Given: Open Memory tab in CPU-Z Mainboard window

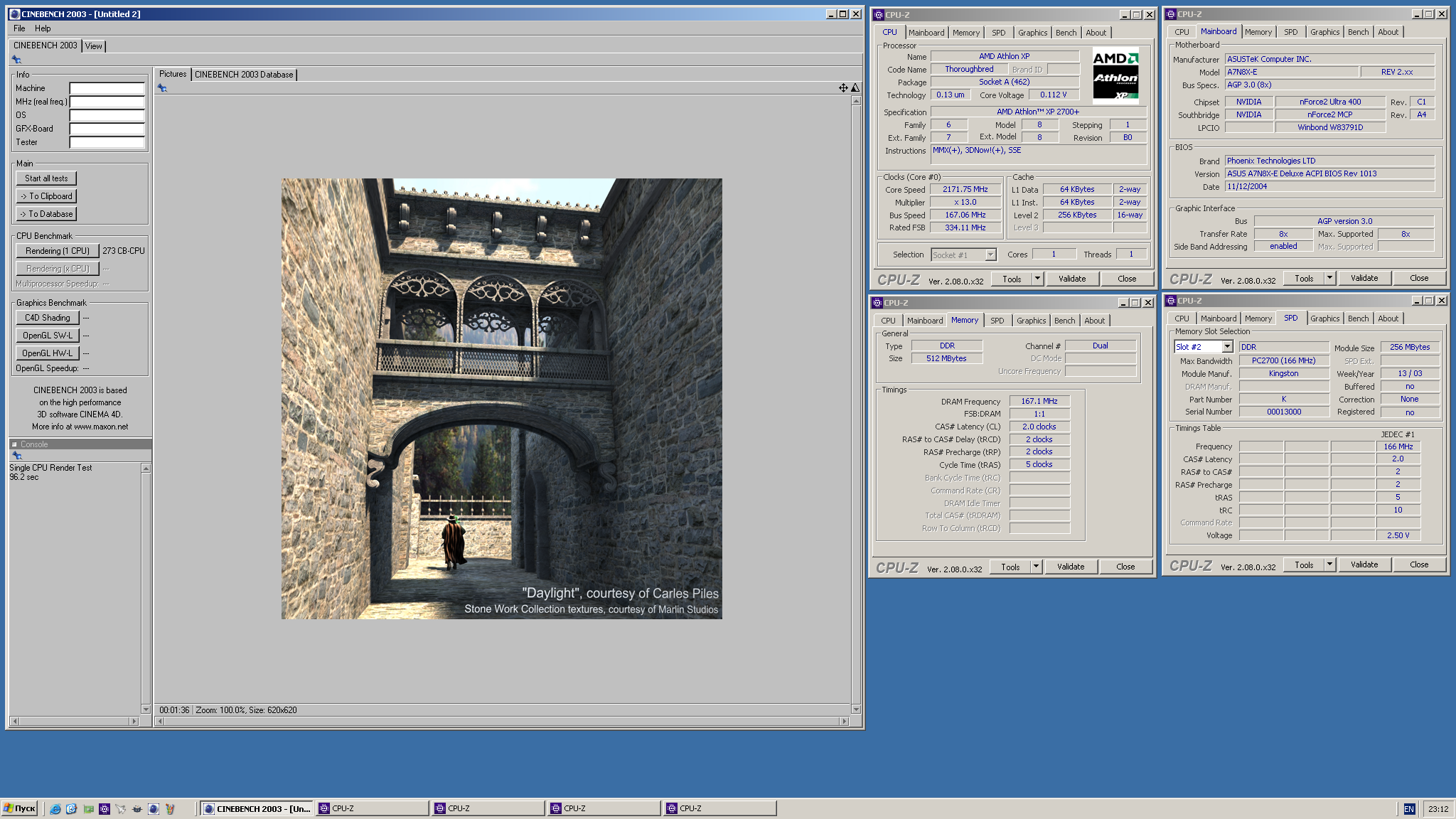Looking at the screenshot, I should [x=1258, y=32].
